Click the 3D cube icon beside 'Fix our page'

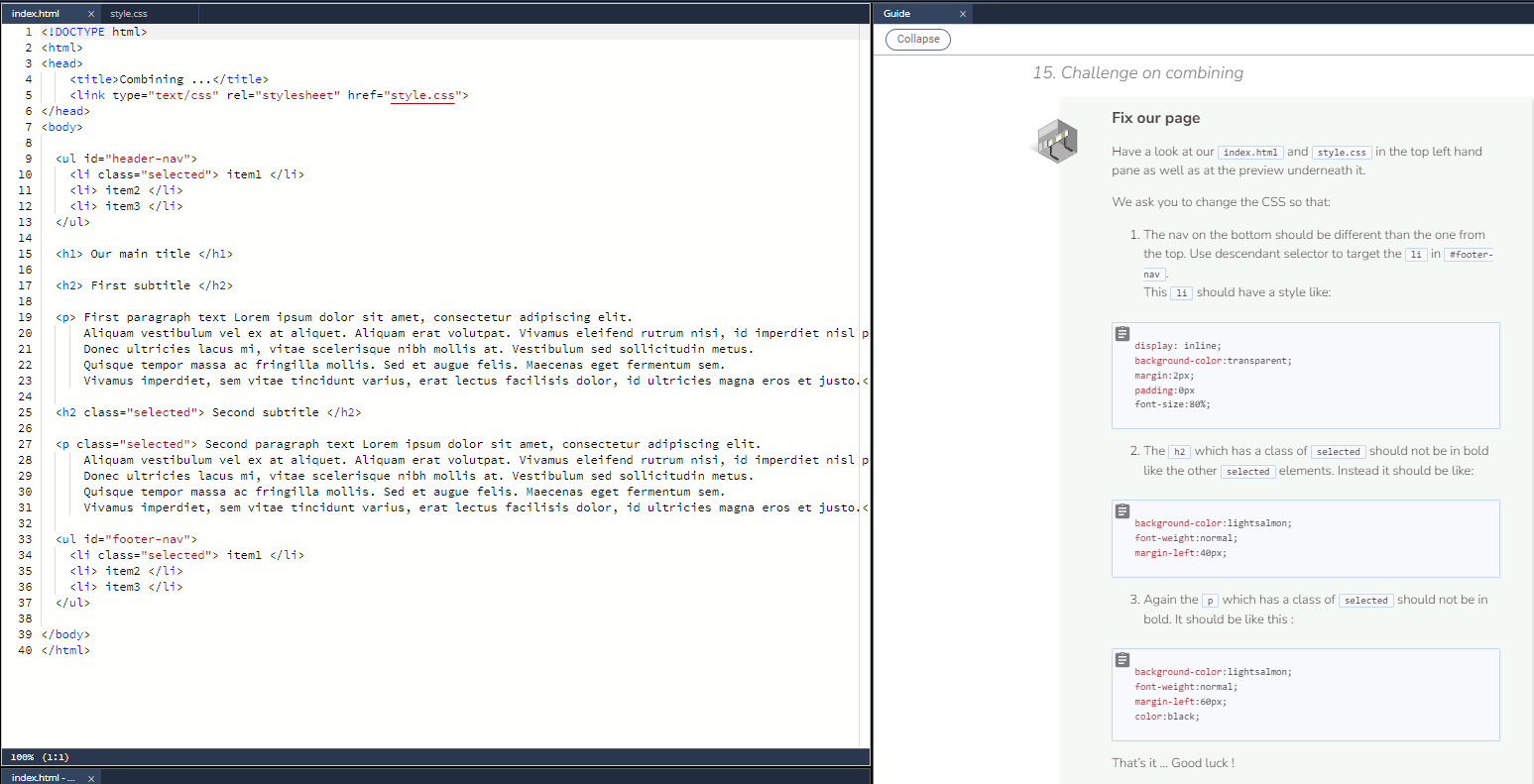[1055, 141]
